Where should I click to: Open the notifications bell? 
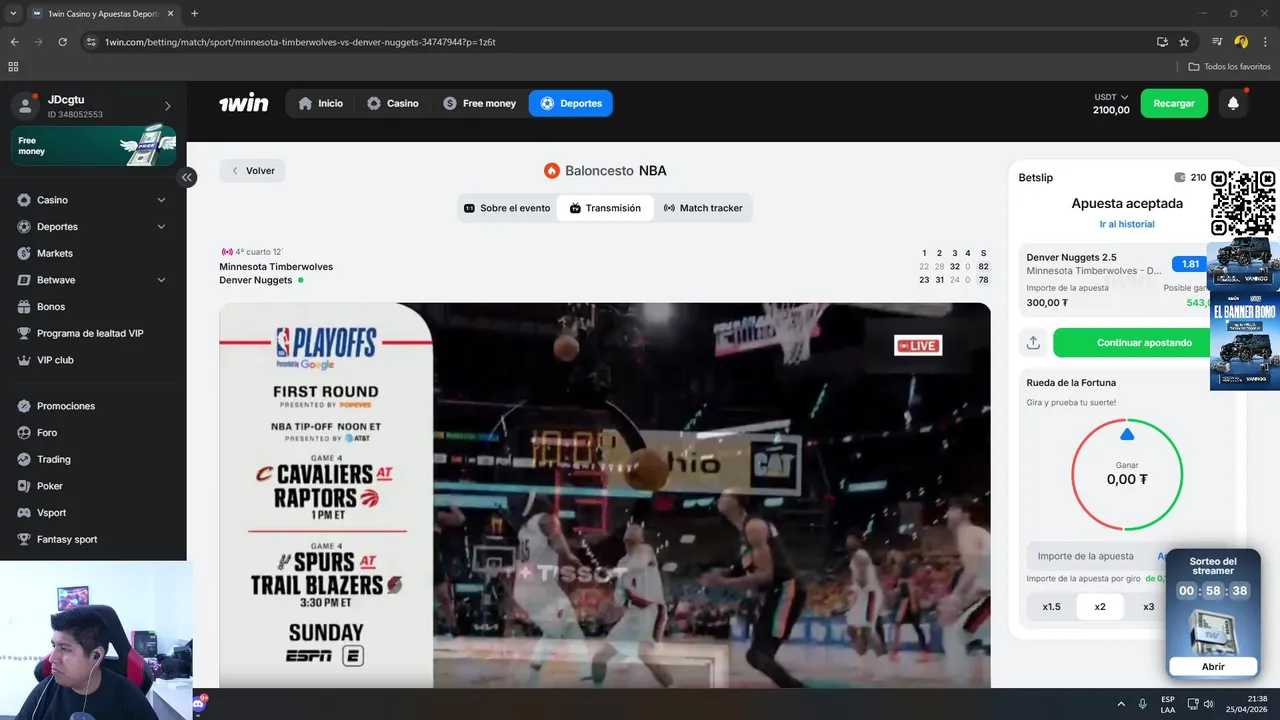1233,103
